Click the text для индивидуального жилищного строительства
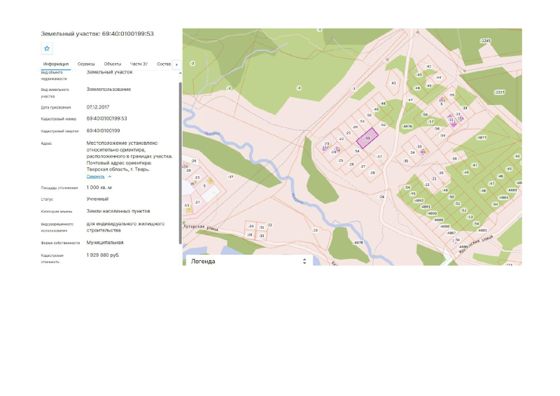 (125, 227)
